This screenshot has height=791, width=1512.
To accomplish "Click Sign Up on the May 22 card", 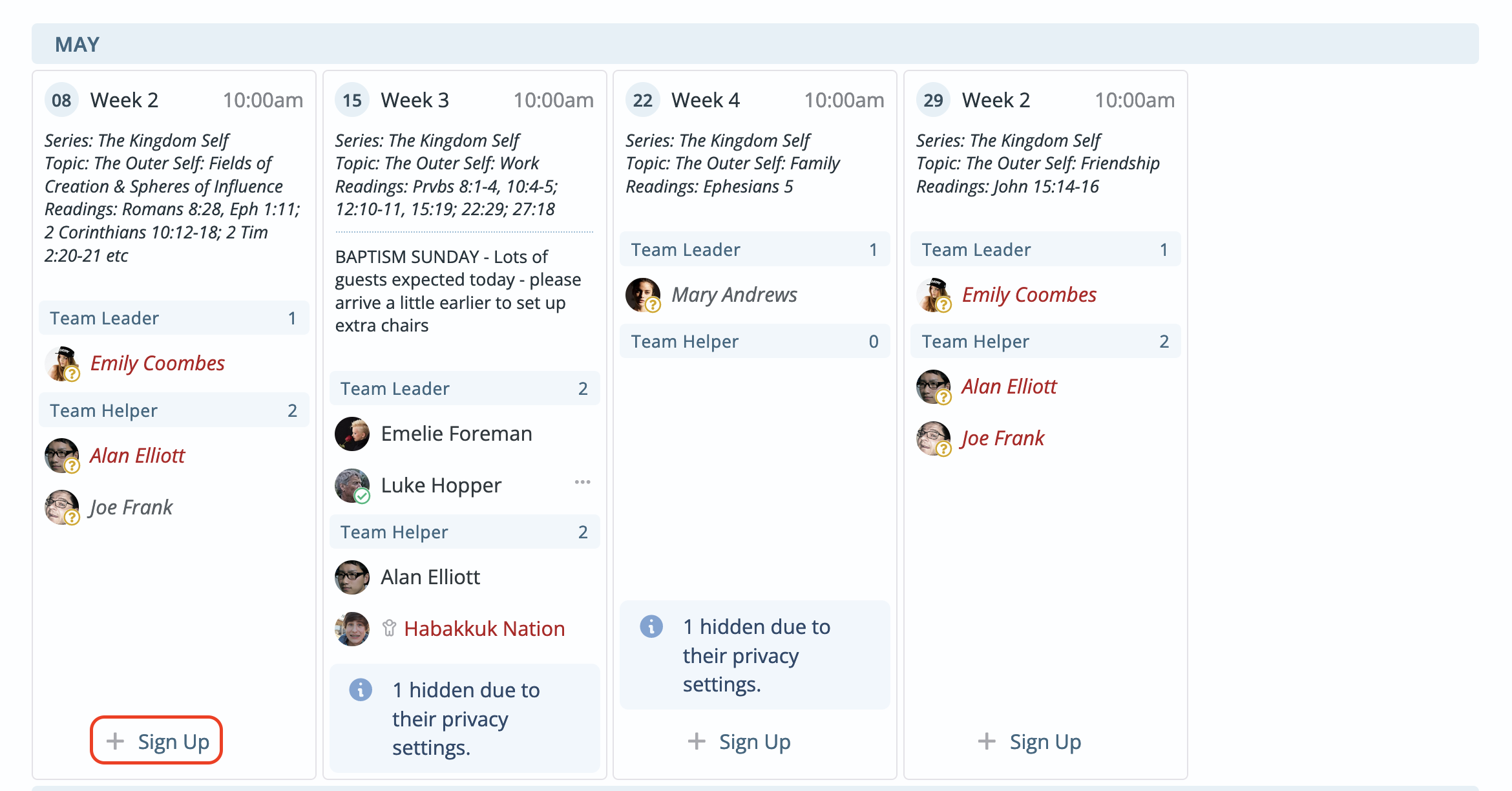I will click(x=755, y=741).
